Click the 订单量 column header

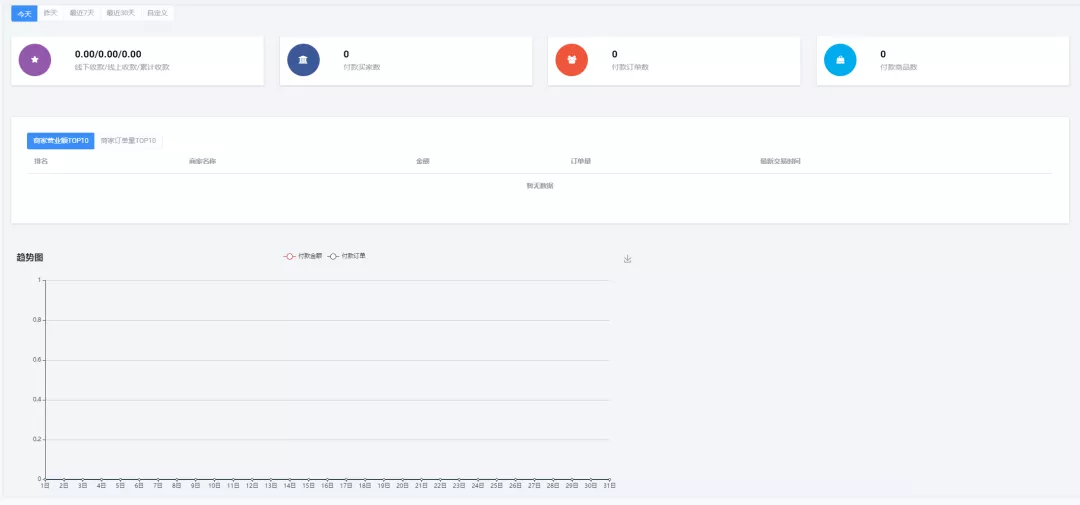click(x=581, y=161)
